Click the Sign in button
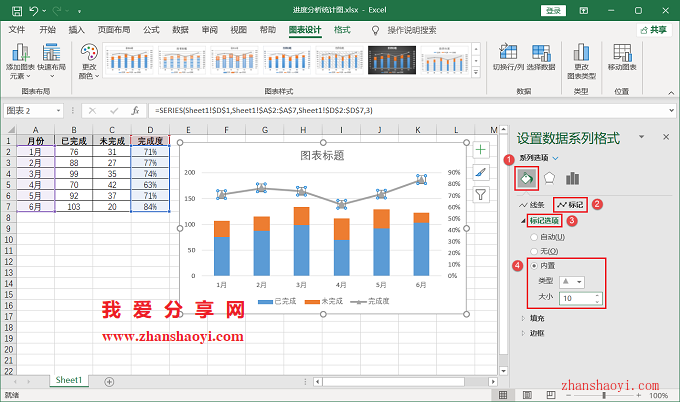The height and width of the screenshot is (402, 680). click(x=553, y=10)
